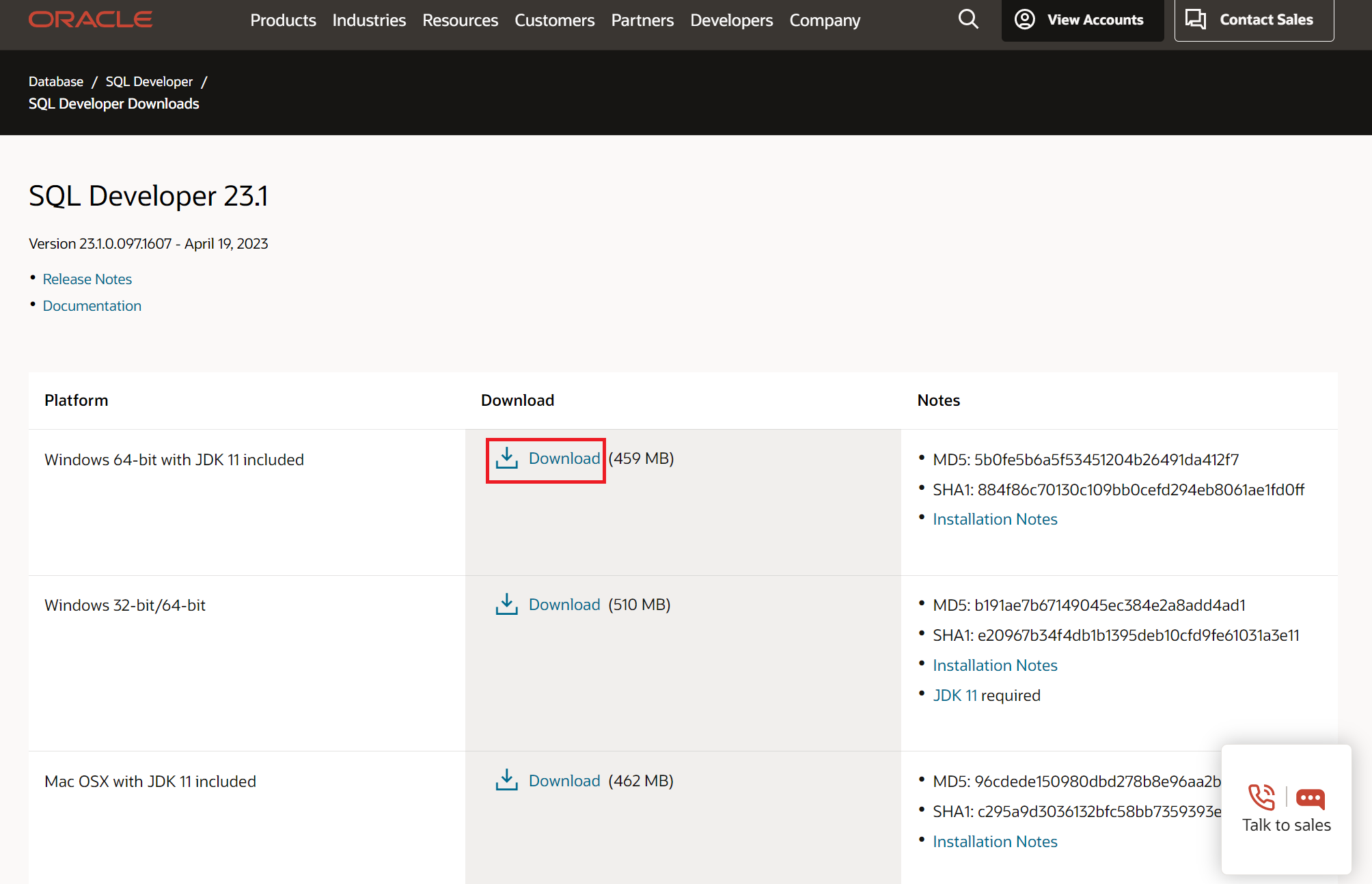The width and height of the screenshot is (1372, 884).
Task: Open the Documentation link
Action: point(92,305)
